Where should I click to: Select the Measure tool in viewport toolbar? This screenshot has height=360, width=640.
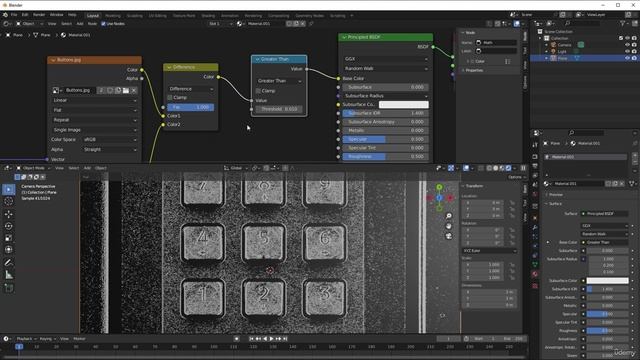tap(9, 275)
